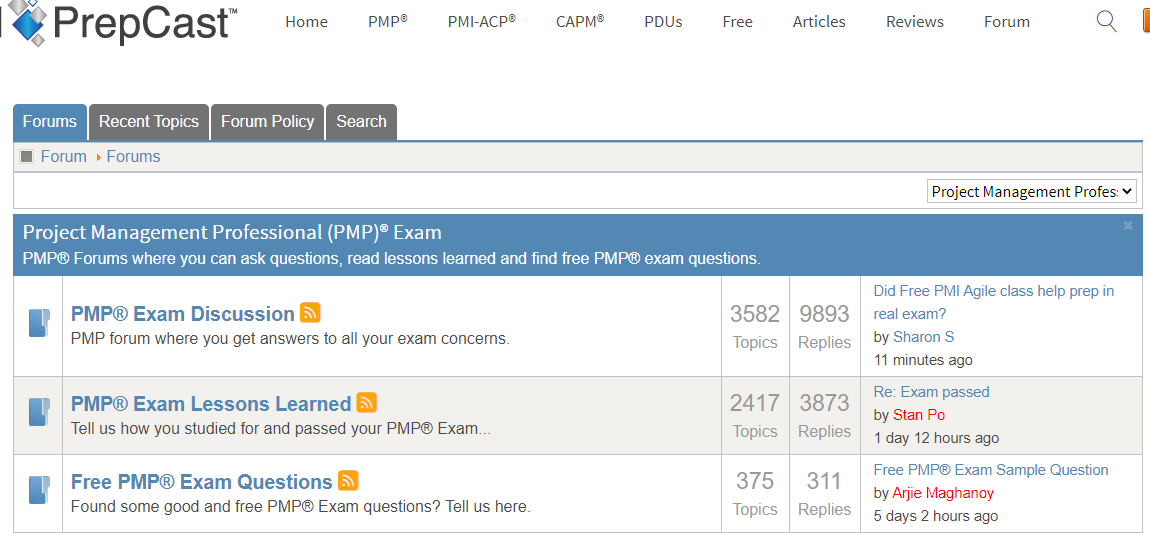Switch to the Recent Topics tab

149,122
